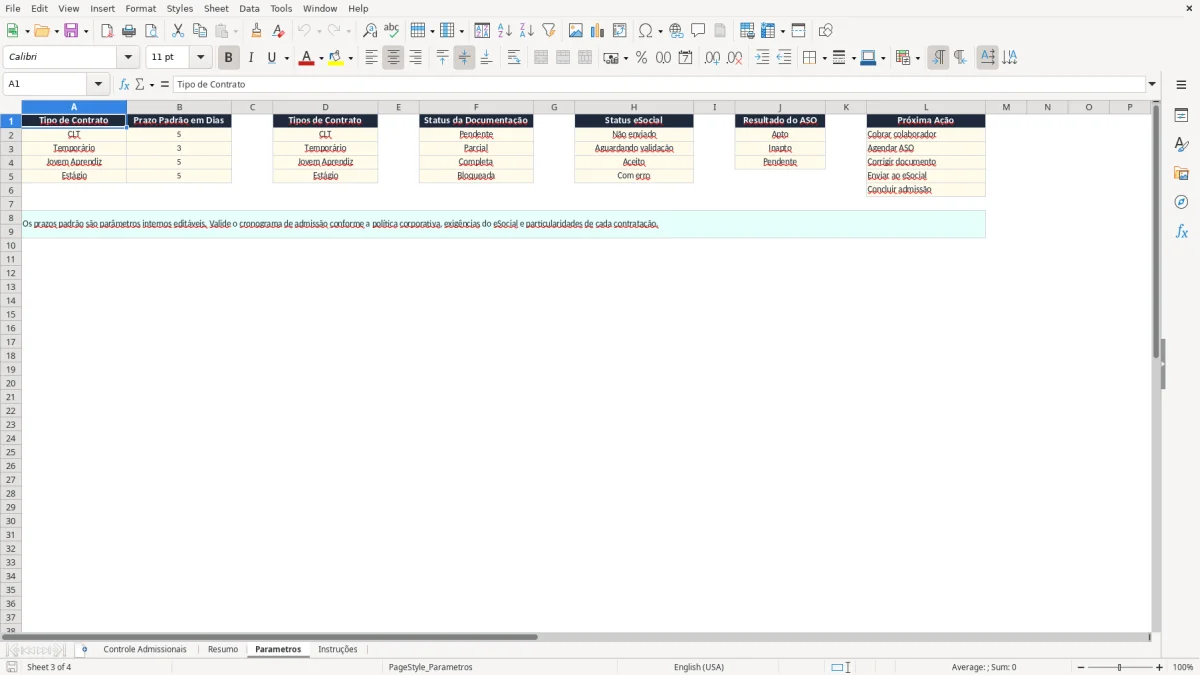Screen dimensions: 1200x675
Task: Click into the formula input line
Action: coord(658,85)
